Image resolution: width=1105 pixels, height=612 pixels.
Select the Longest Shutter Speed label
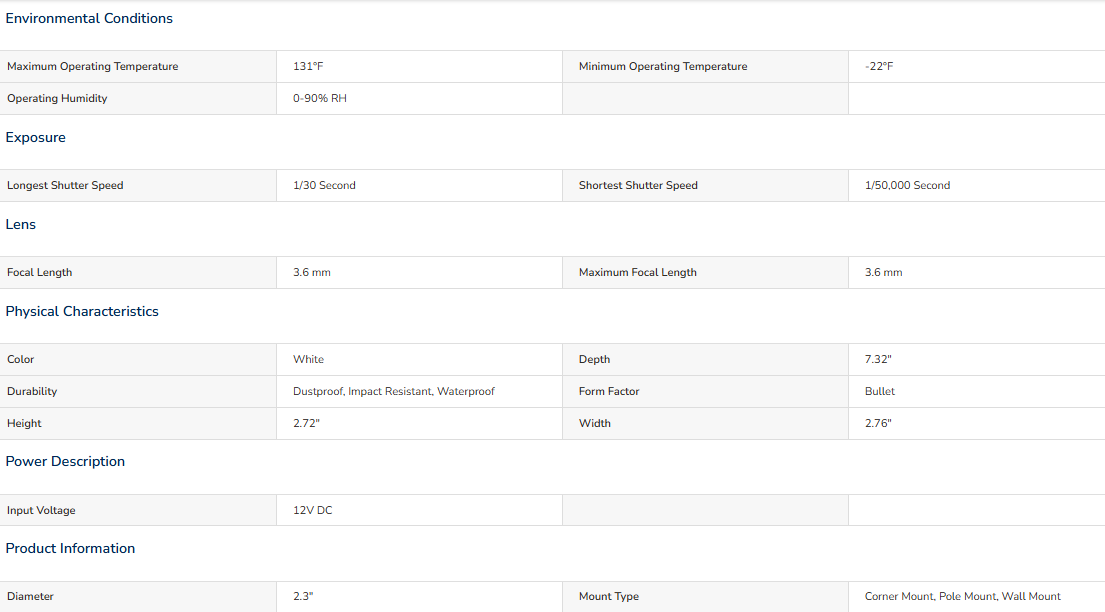65,185
